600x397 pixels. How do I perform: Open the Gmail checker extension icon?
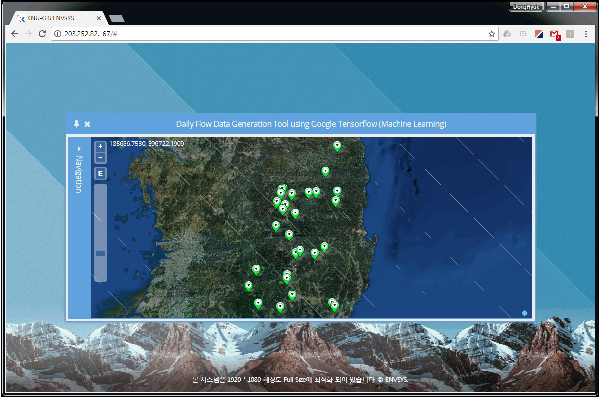pos(555,35)
